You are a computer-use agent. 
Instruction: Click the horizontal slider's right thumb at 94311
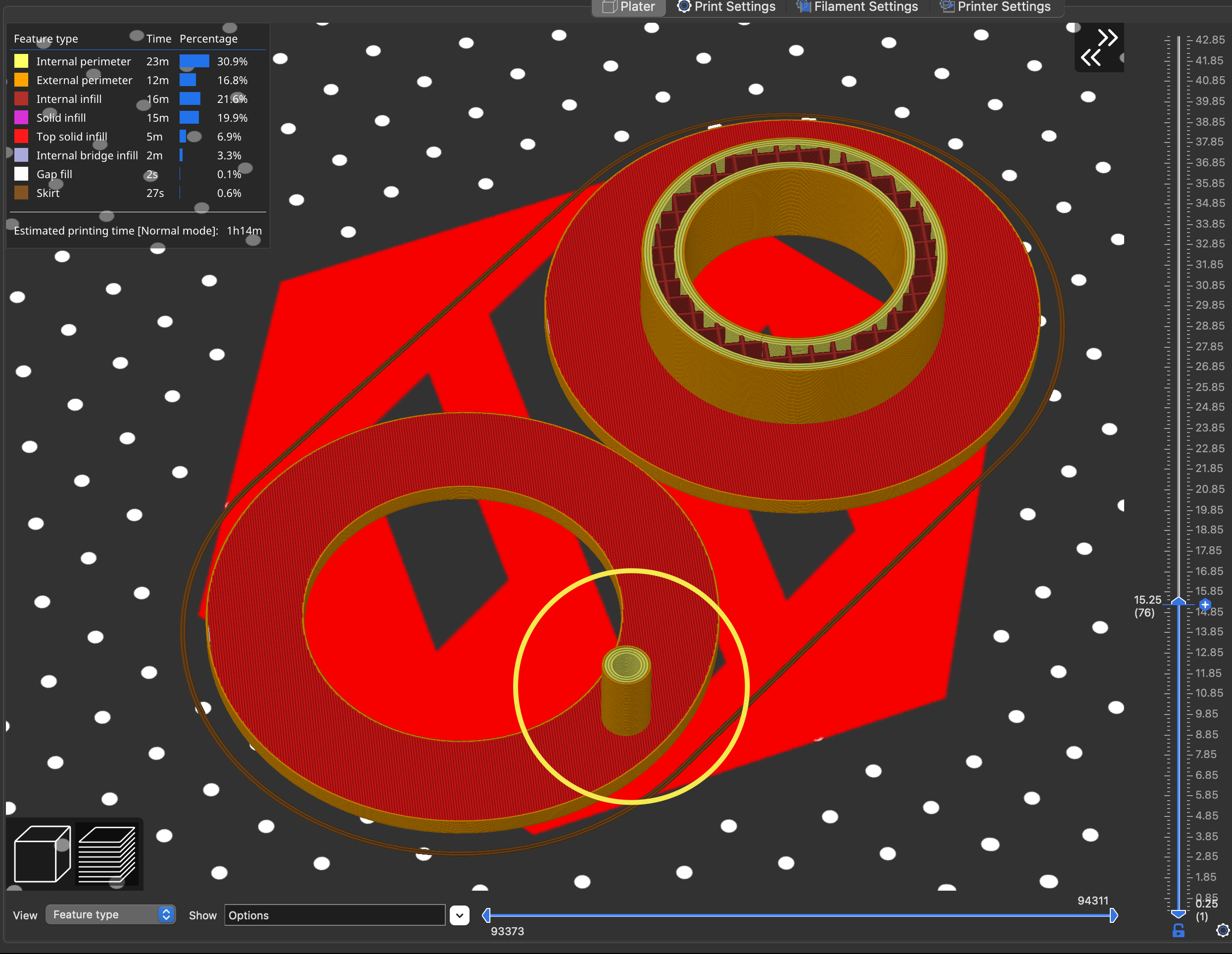click(1114, 915)
